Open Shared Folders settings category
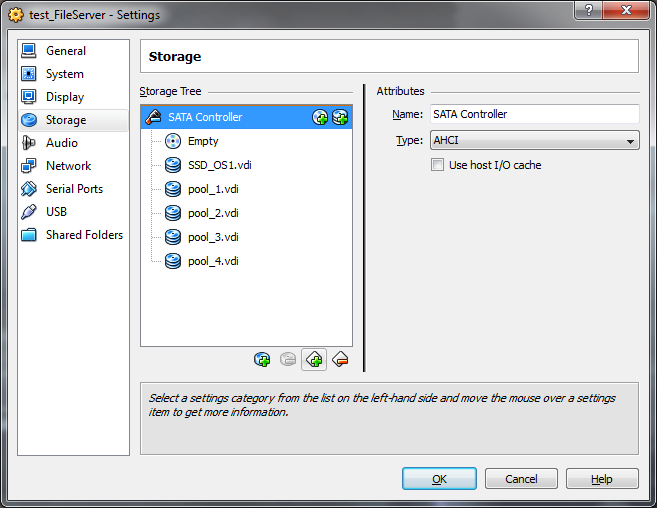The width and height of the screenshot is (657, 508). (84, 235)
